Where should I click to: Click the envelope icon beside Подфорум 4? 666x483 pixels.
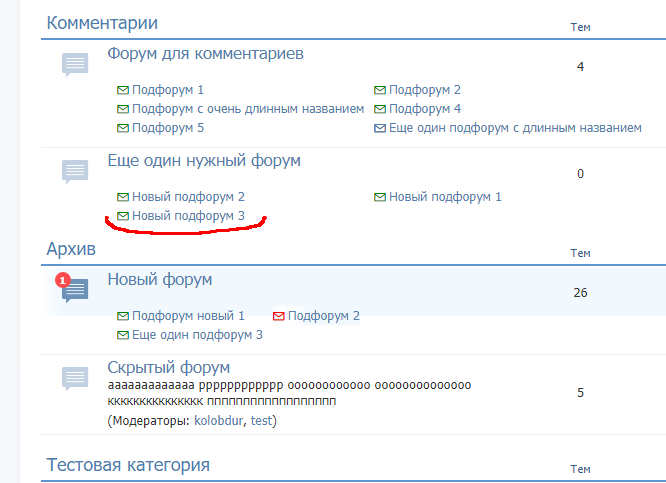tap(380, 109)
